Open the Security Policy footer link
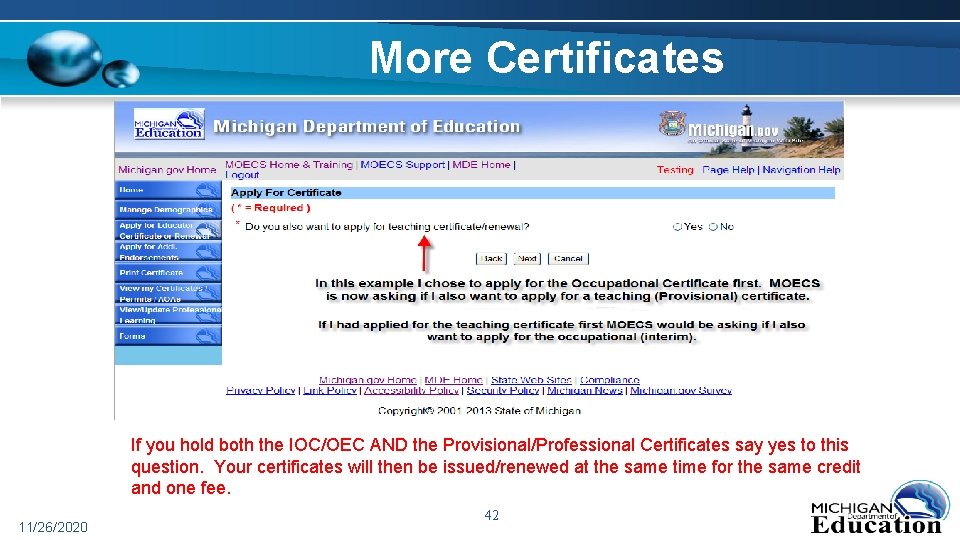The image size is (960, 540). click(x=503, y=391)
